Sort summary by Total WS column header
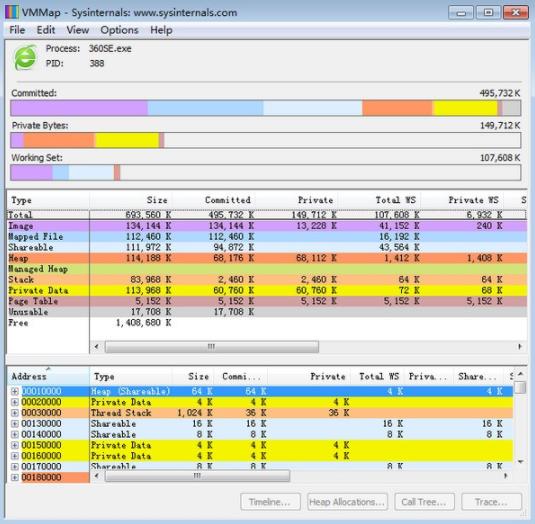The image size is (535, 524). pos(379,200)
